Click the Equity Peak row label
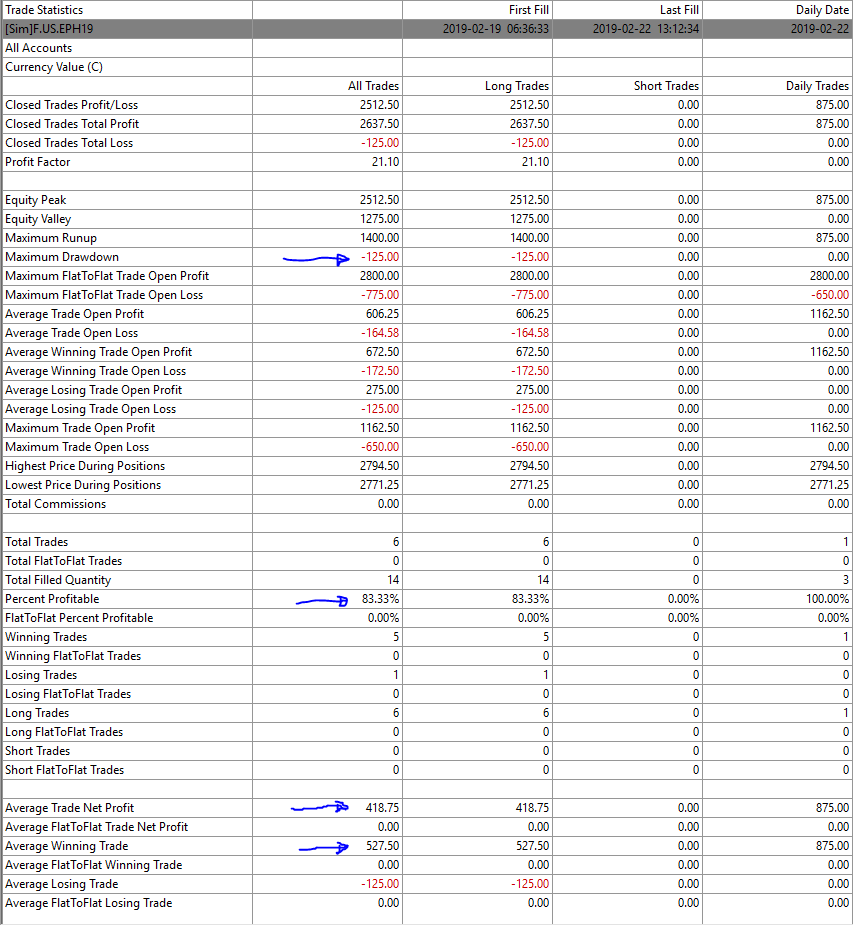This screenshot has width=853, height=926. click(35, 200)
